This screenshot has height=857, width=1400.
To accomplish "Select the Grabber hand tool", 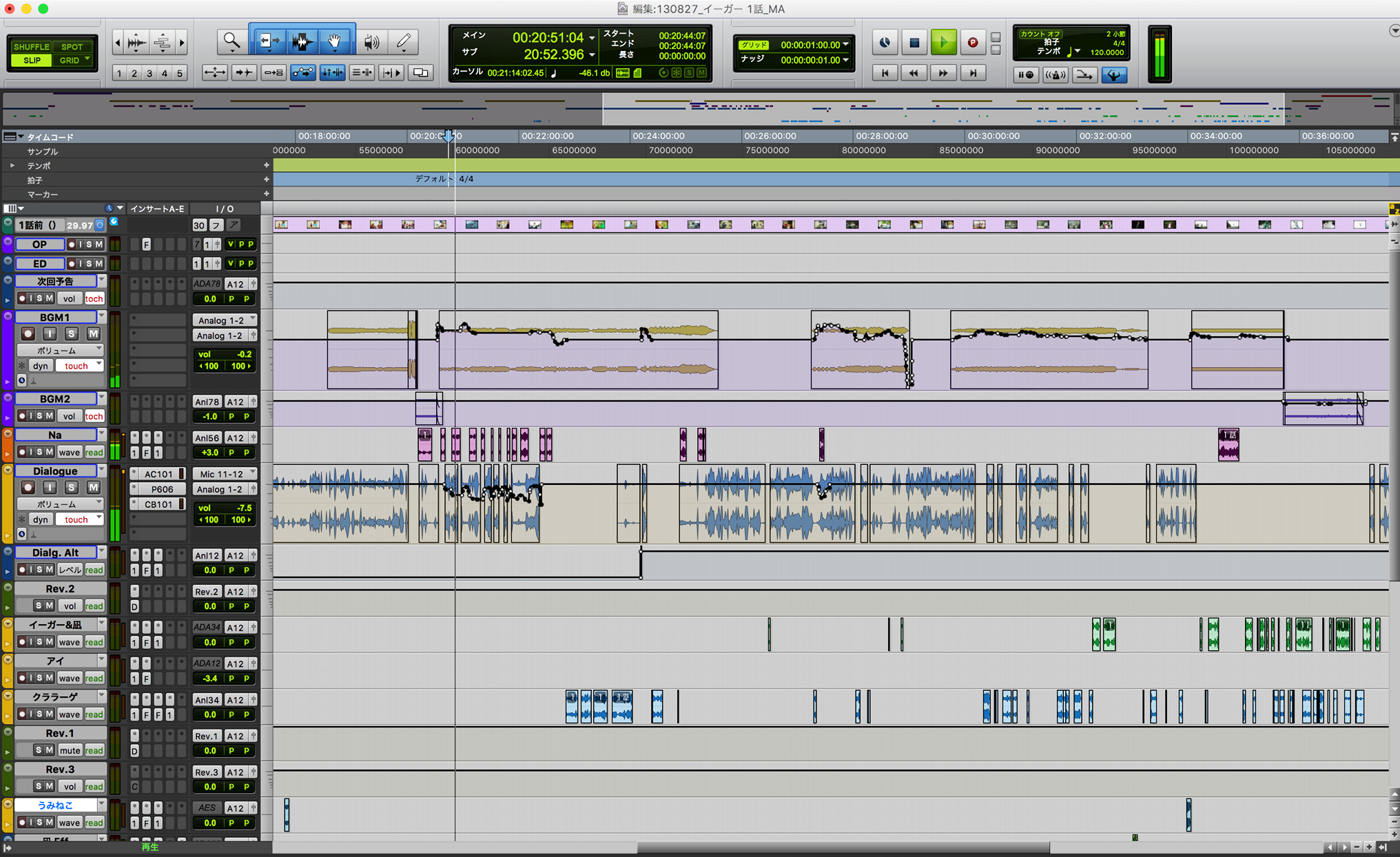I will pyautogui.click(x=335, y=42).
